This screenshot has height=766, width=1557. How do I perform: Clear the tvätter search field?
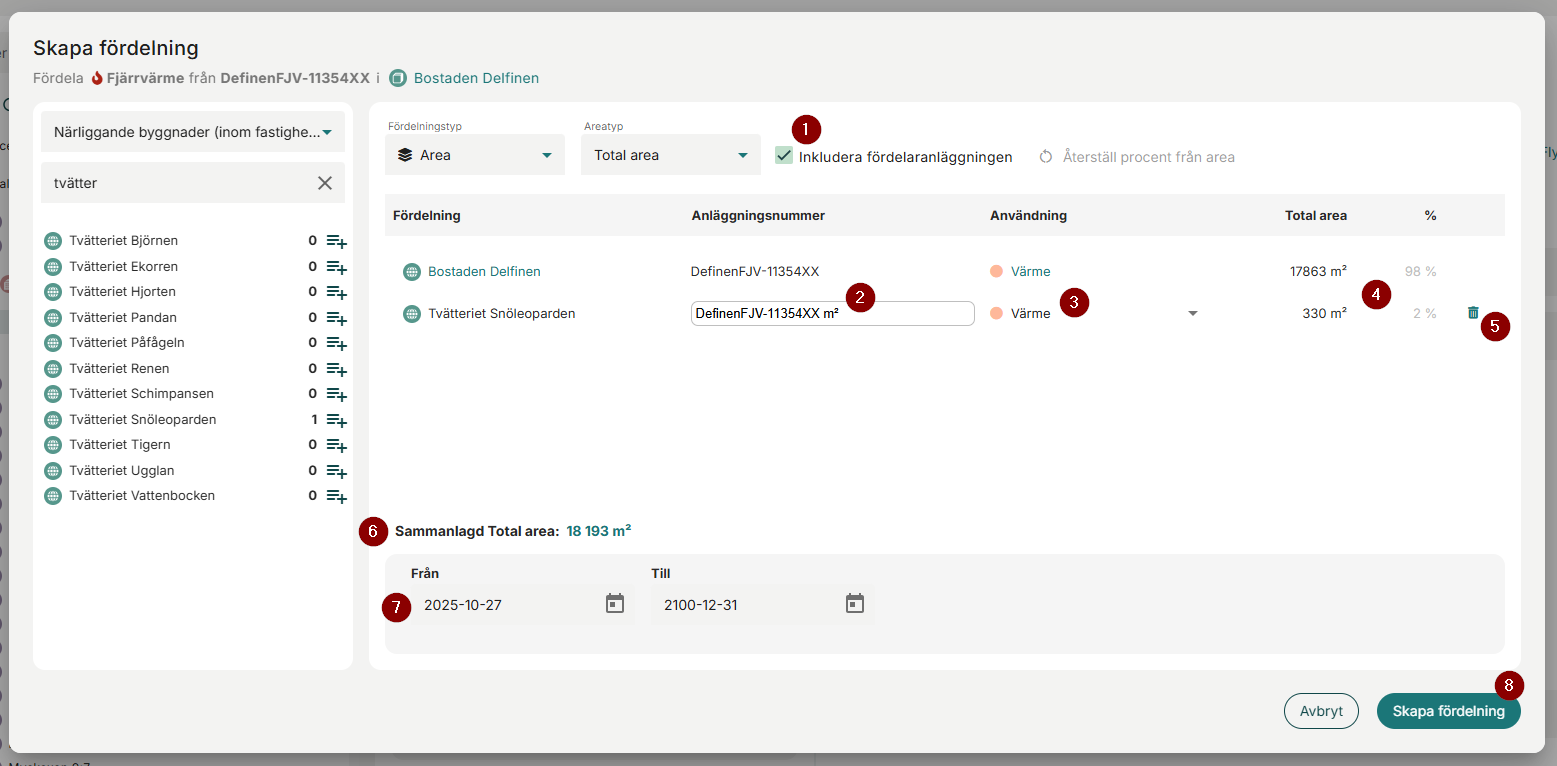click(x=325, y=183)
